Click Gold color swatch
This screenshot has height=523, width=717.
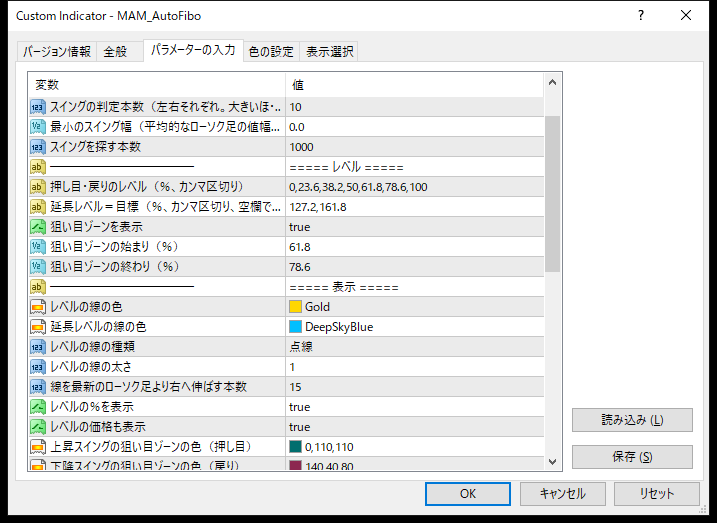[x=295, y=307]
